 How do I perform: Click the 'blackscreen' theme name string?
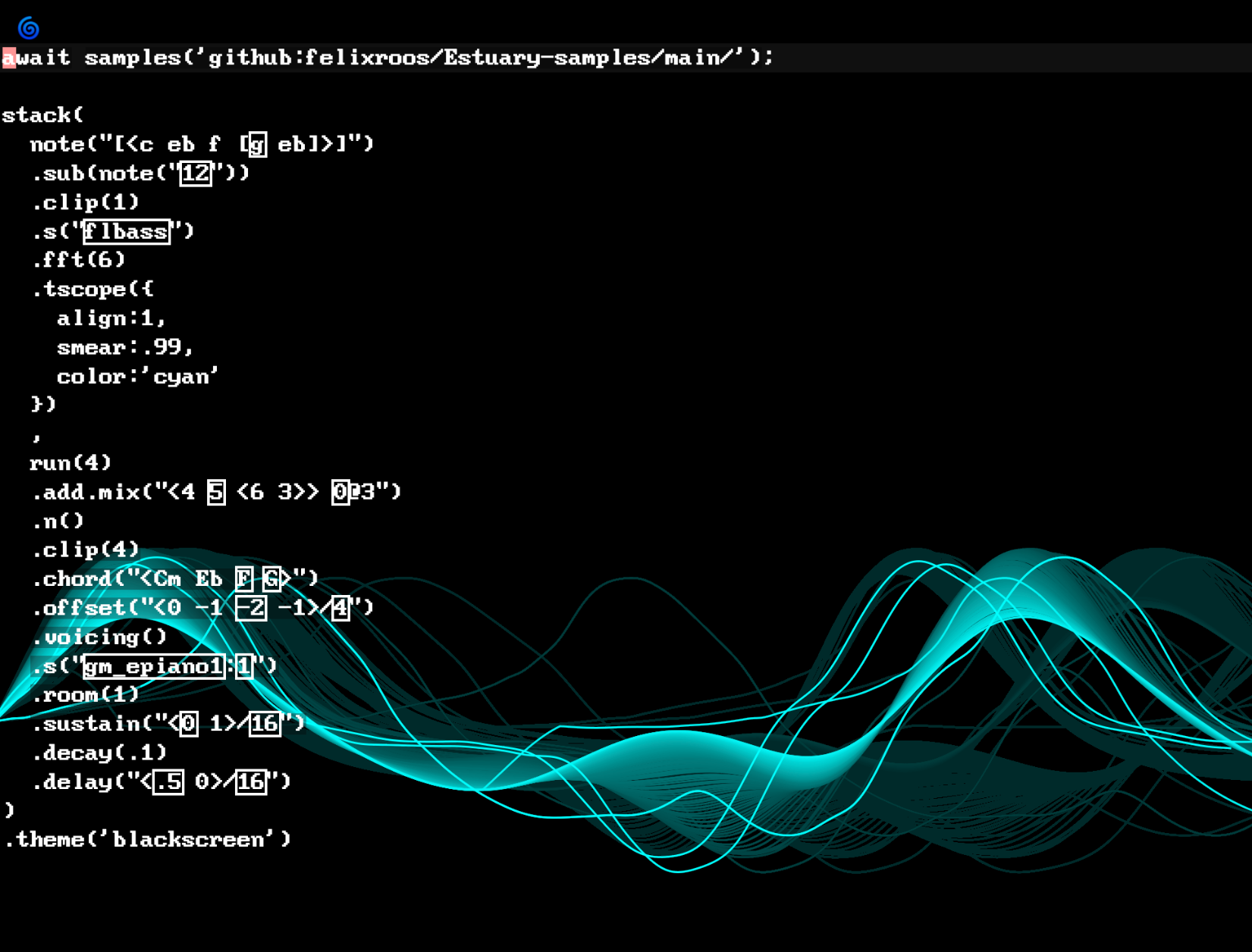(187, 840)
